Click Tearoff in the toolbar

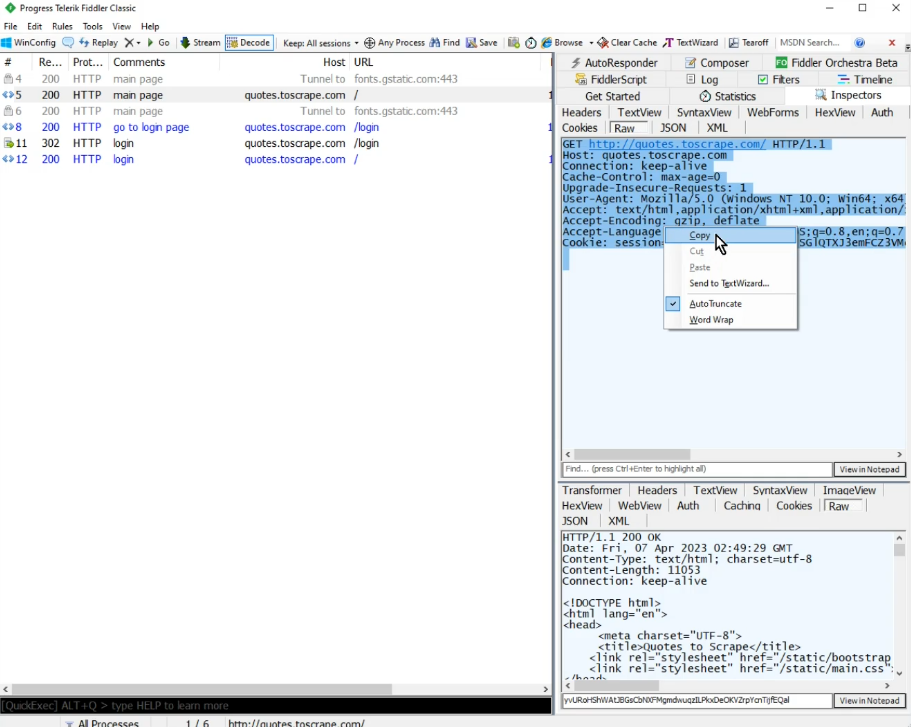tap(748, 42)
